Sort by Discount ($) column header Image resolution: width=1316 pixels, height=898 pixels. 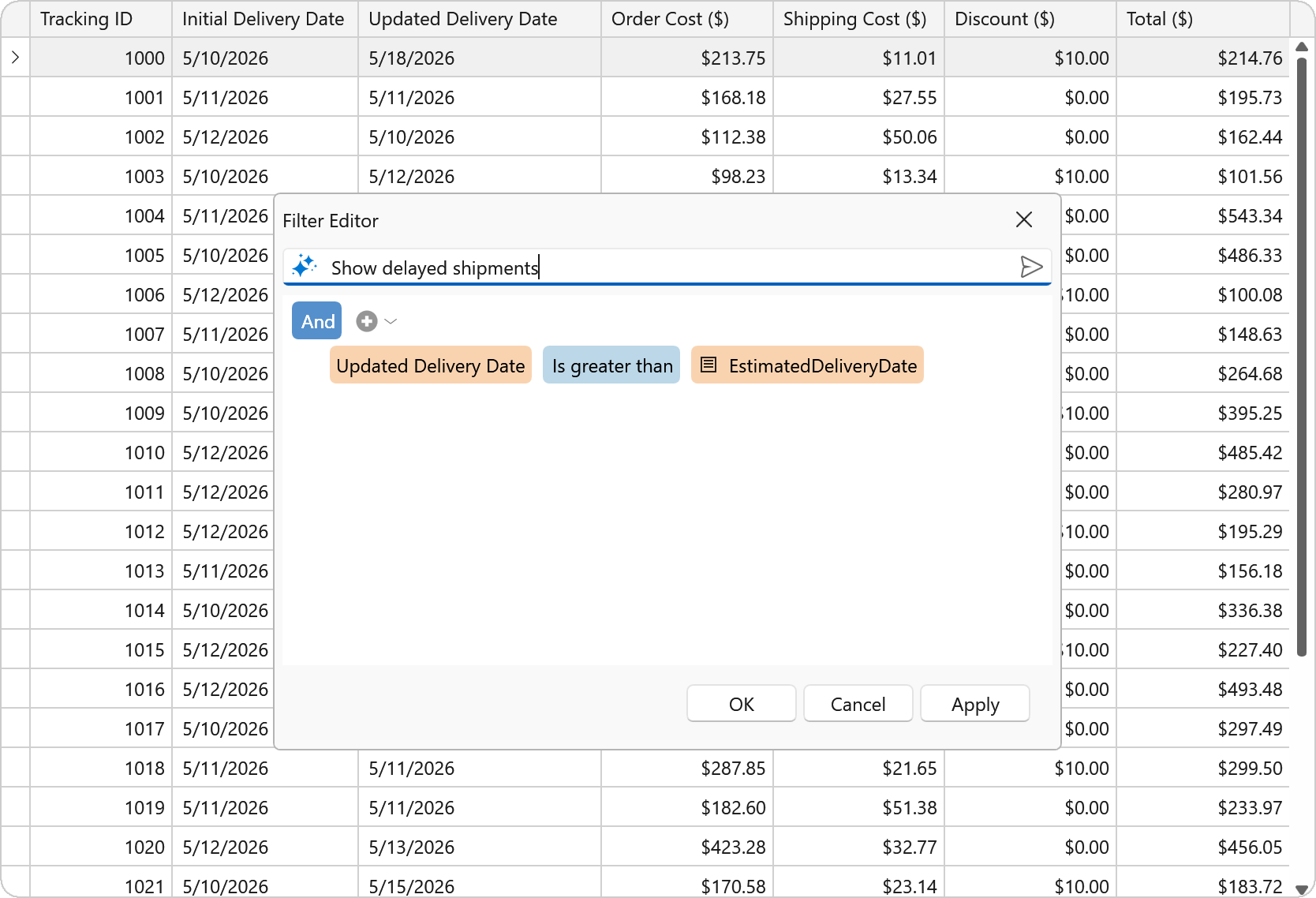click(1030, 19)
